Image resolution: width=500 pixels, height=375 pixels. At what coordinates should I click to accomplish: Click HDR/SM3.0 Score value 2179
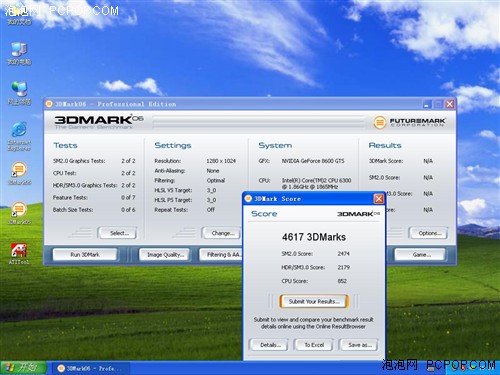point(343,267)
